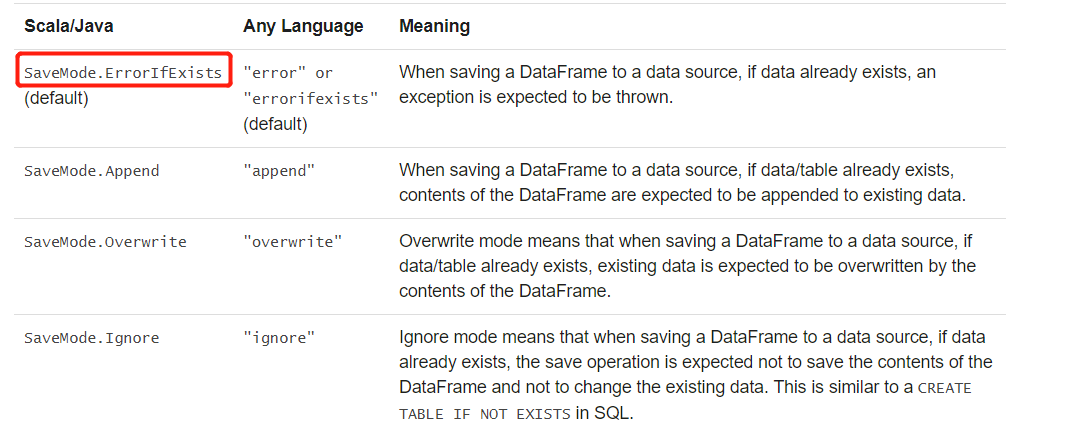Click the "error" or text in first row
Screen dimensions: 1080x447
288,72
